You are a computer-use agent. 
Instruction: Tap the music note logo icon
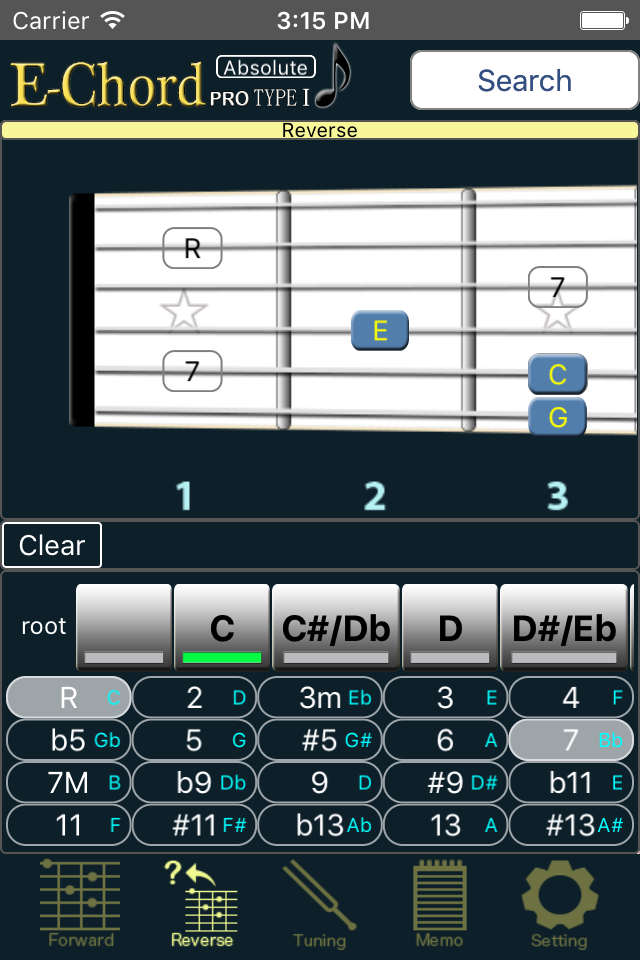tap(334, 76)
